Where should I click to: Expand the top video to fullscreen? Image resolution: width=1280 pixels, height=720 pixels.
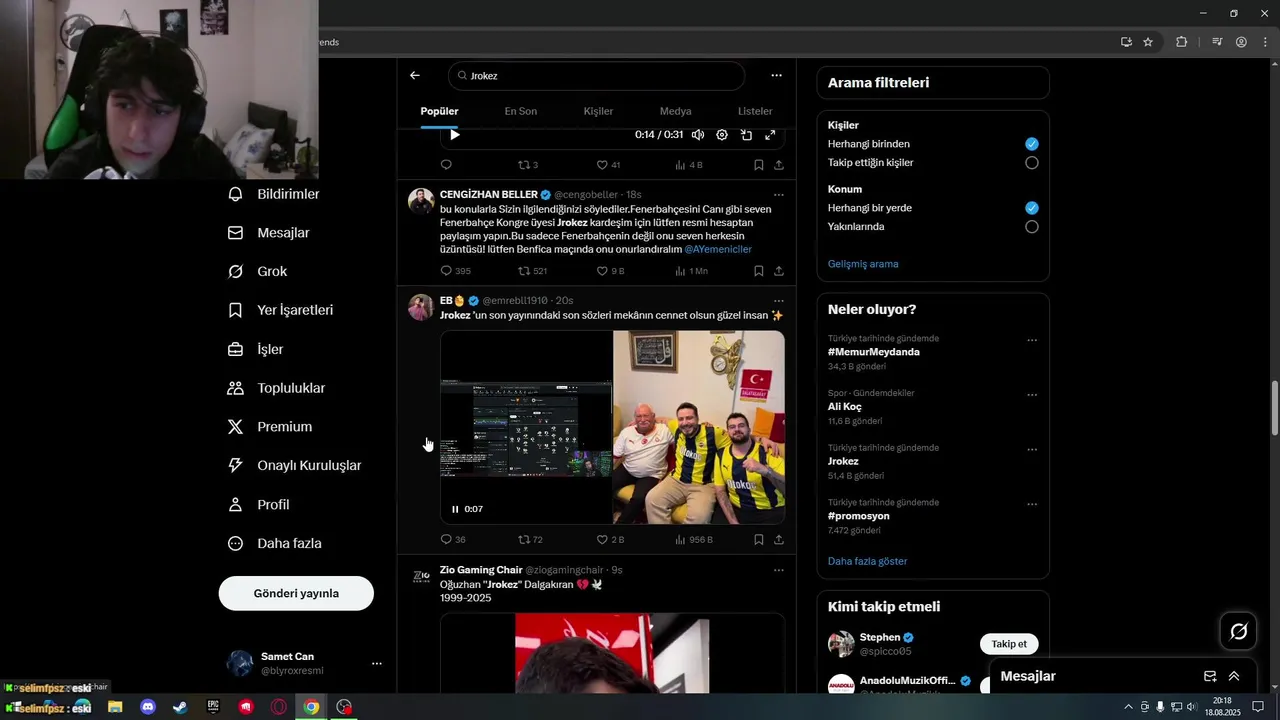click(x=770, y=135)
